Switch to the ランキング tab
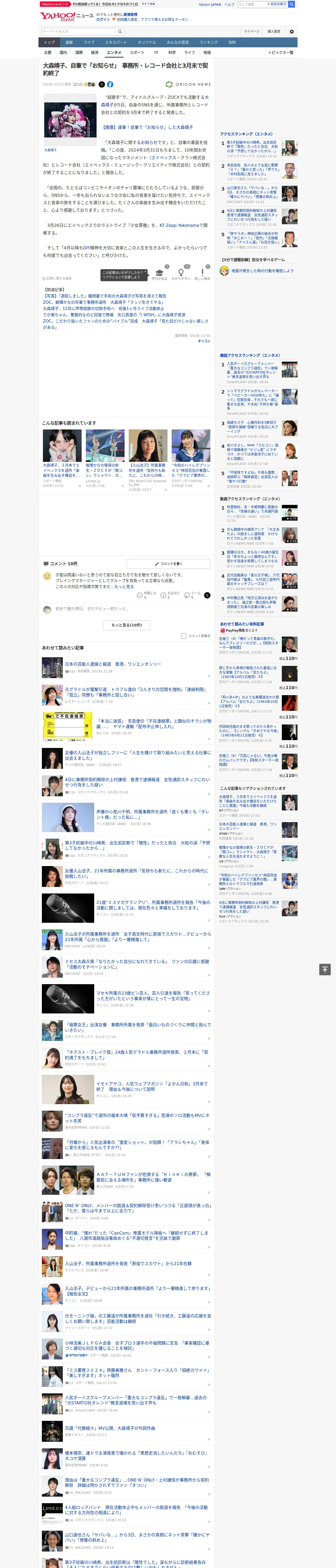336x1568 pixels. pyautogui.click(x=209, y=43)
